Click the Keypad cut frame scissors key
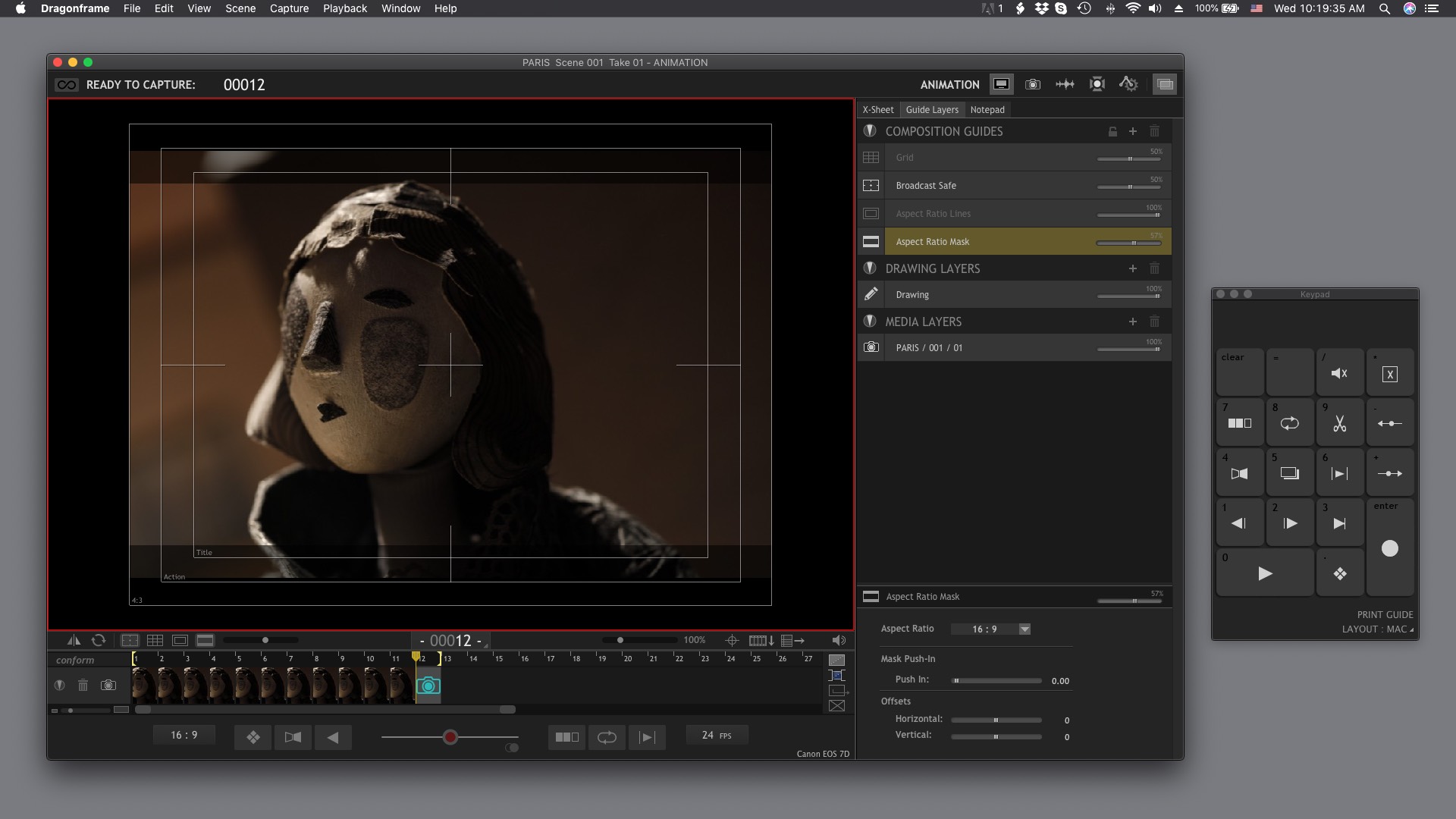 [1339, 422]
